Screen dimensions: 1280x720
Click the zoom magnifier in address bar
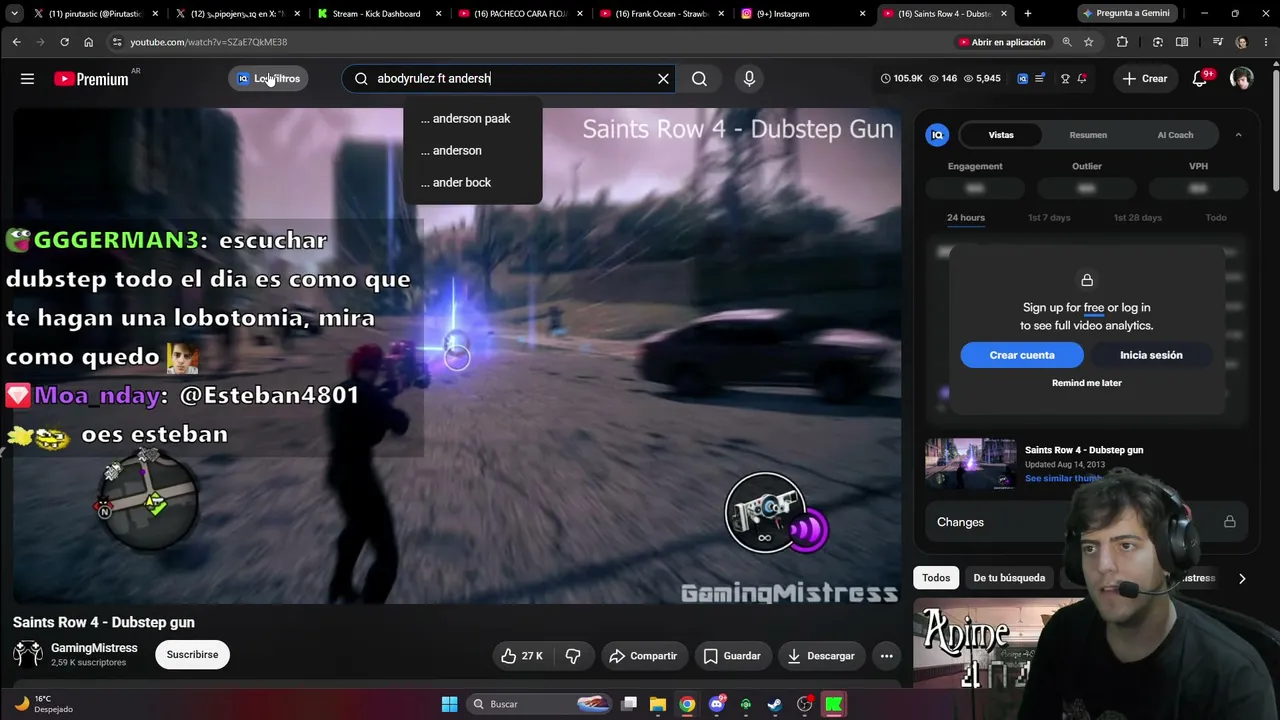1067,42
